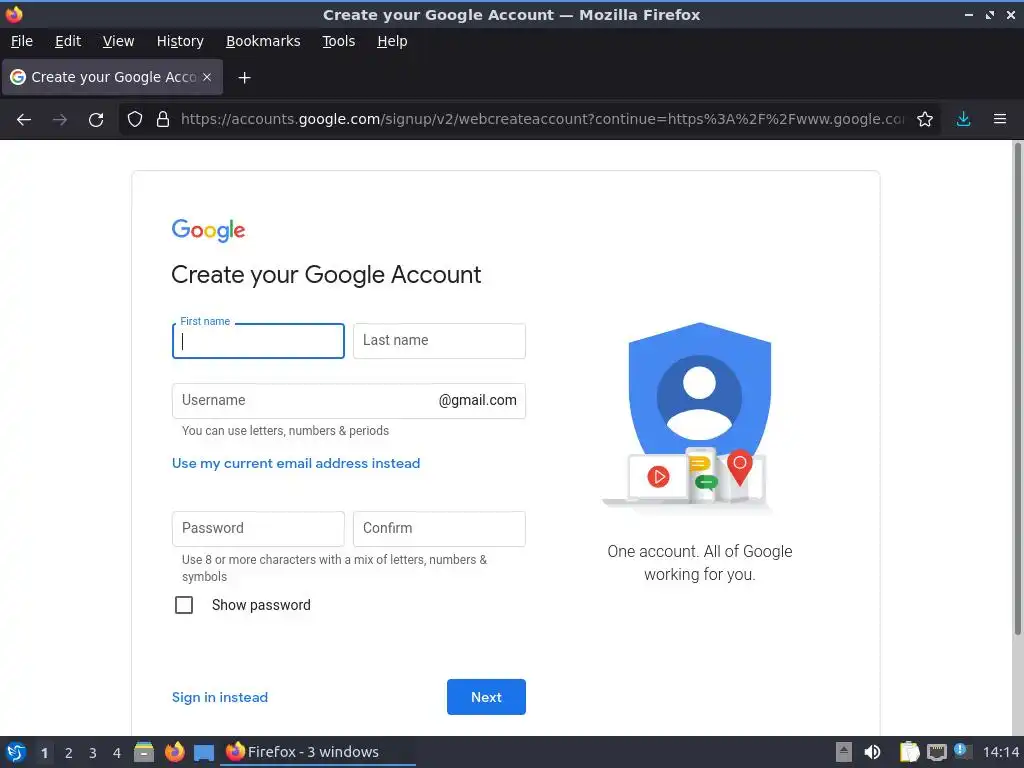Open the taskbar start menu icon
This screenshot has width=1024, height=768.
(x=16, y=752)
